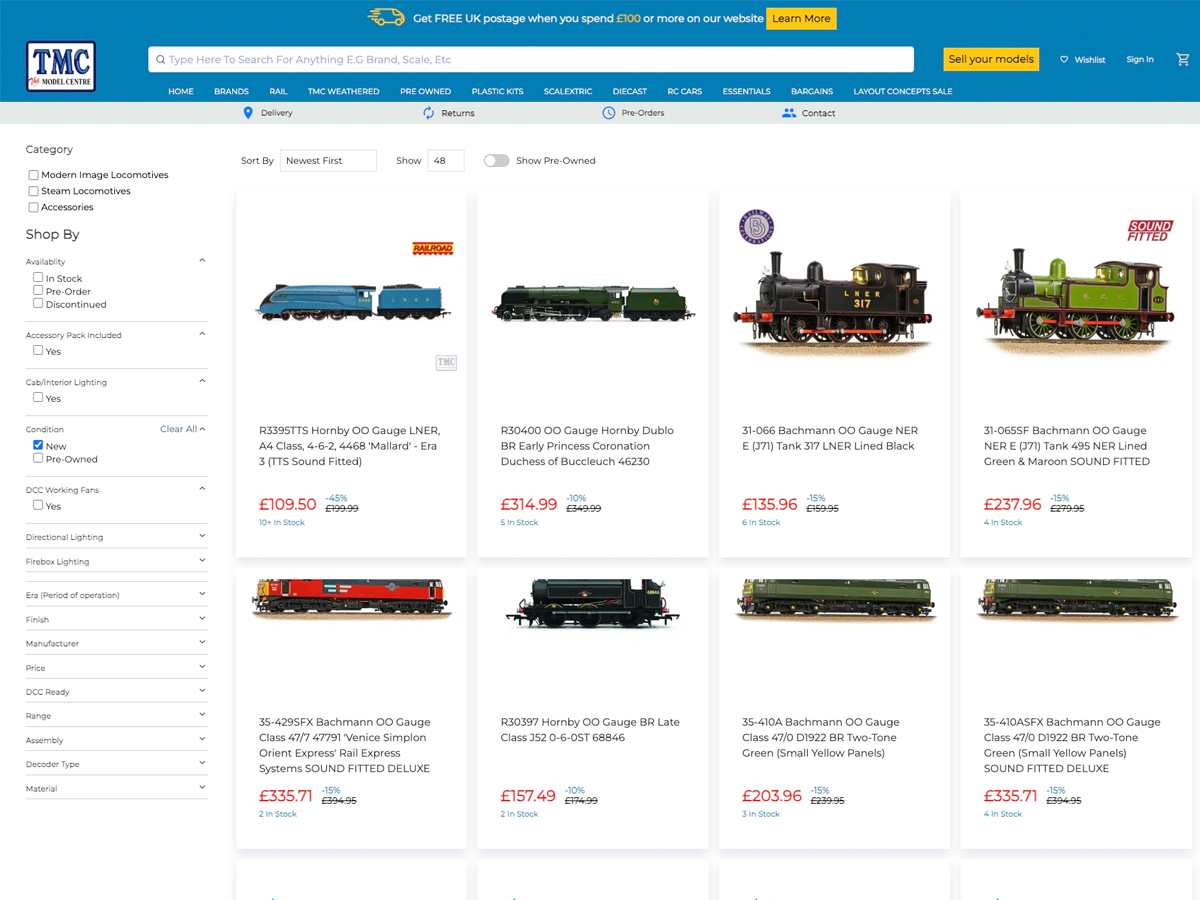Click the Railroad badge on Mallard listing
Viewport: 1200px width, 900px height.
(433, 248)
